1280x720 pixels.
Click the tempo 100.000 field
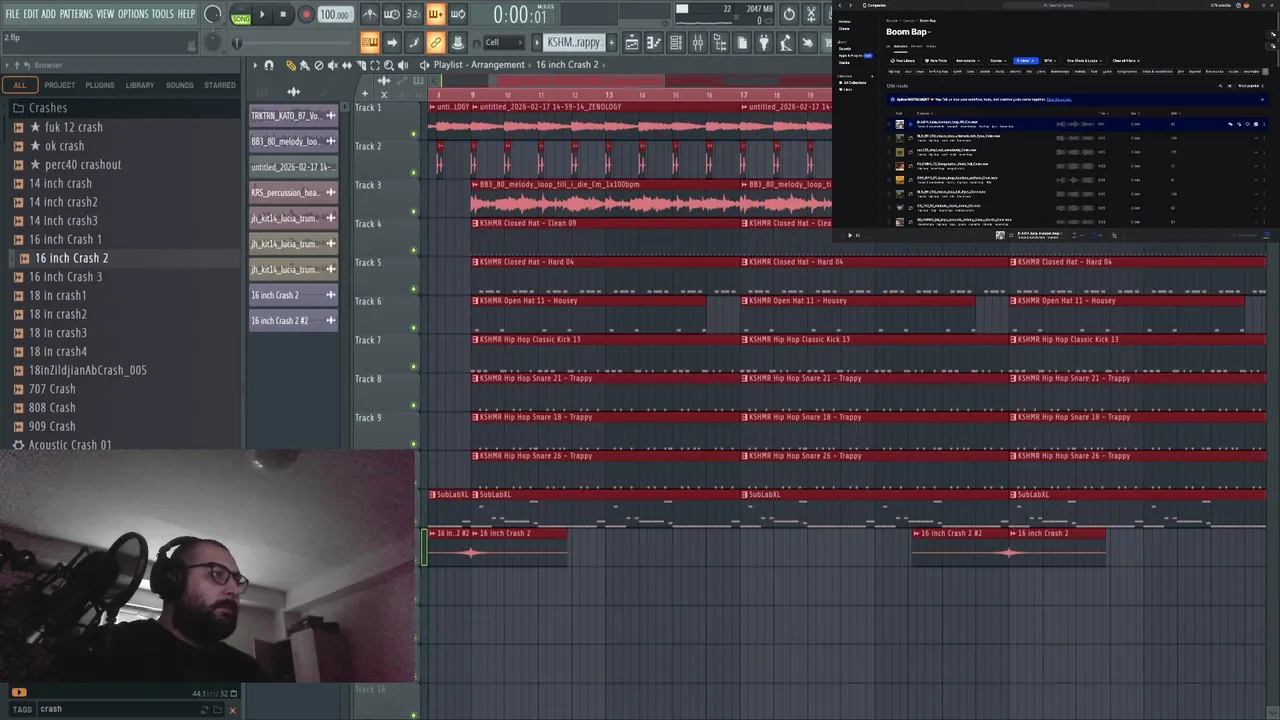(x=335, y=15)
